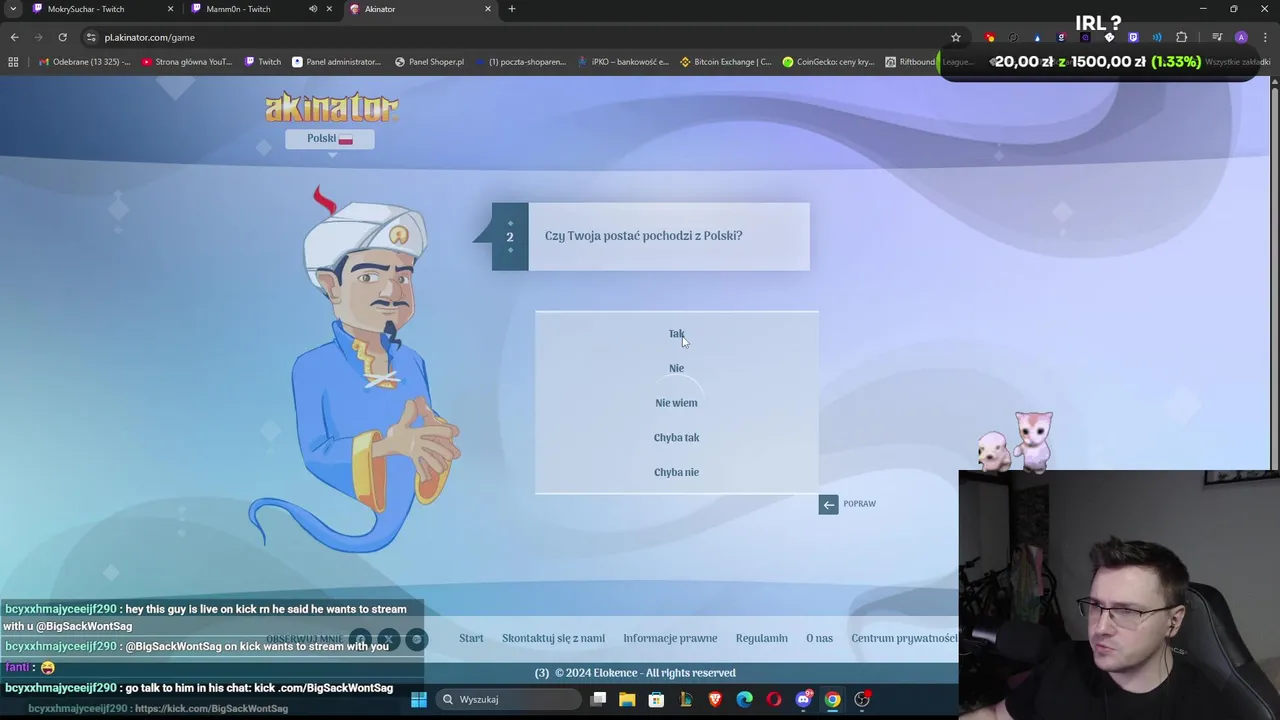Go back in browser history
The image size is (1280, 720).
(14, 37)
